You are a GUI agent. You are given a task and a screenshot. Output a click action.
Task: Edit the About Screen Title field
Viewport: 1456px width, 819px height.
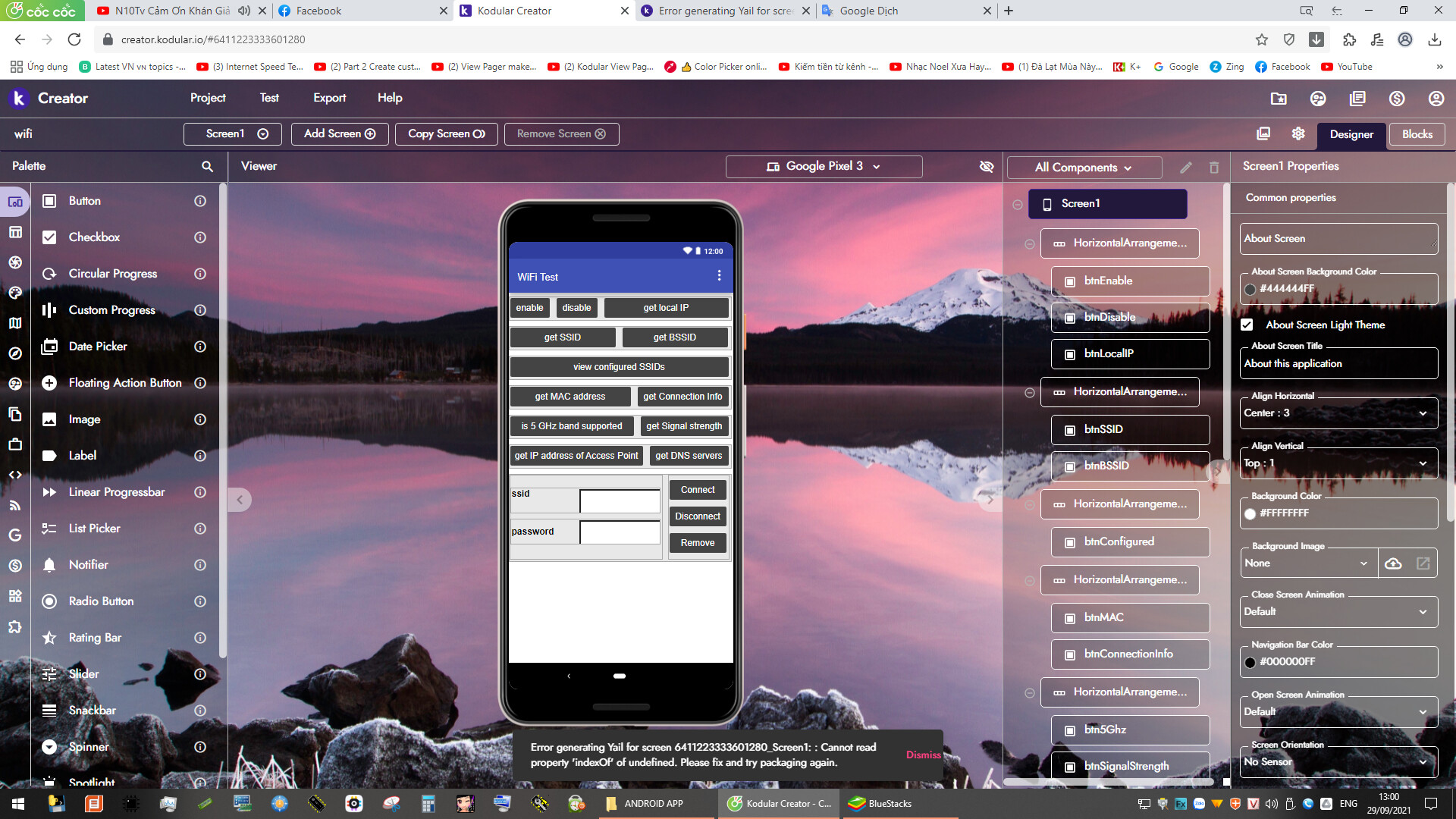click(x=1339, y=364)
